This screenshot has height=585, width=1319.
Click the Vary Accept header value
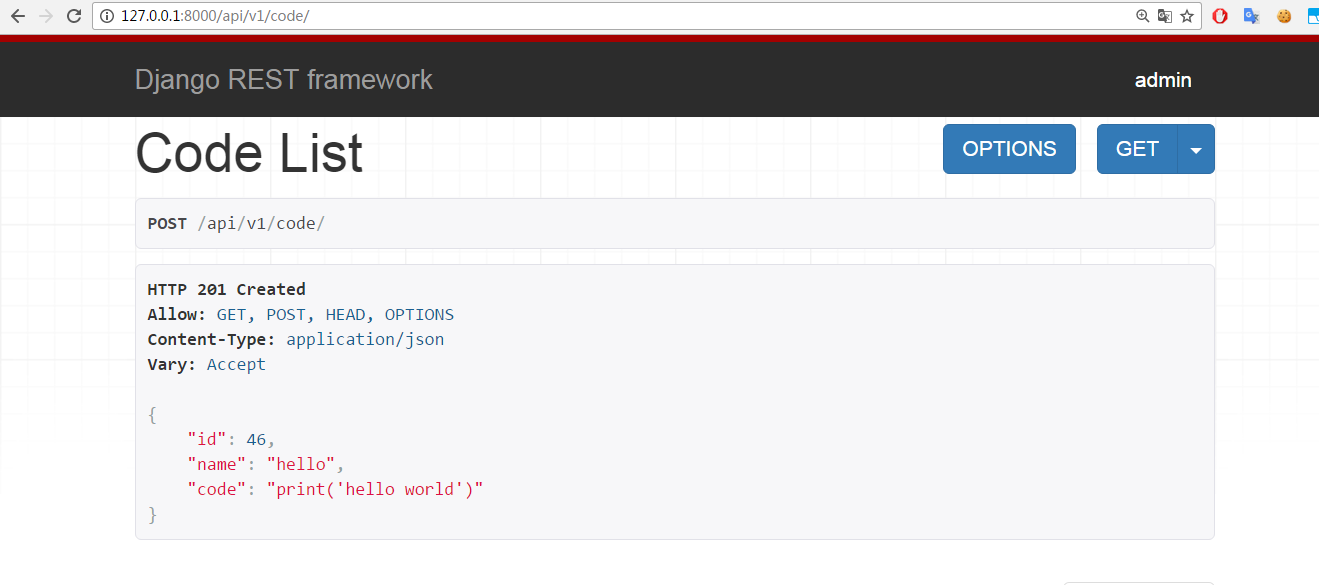point(236,365)
